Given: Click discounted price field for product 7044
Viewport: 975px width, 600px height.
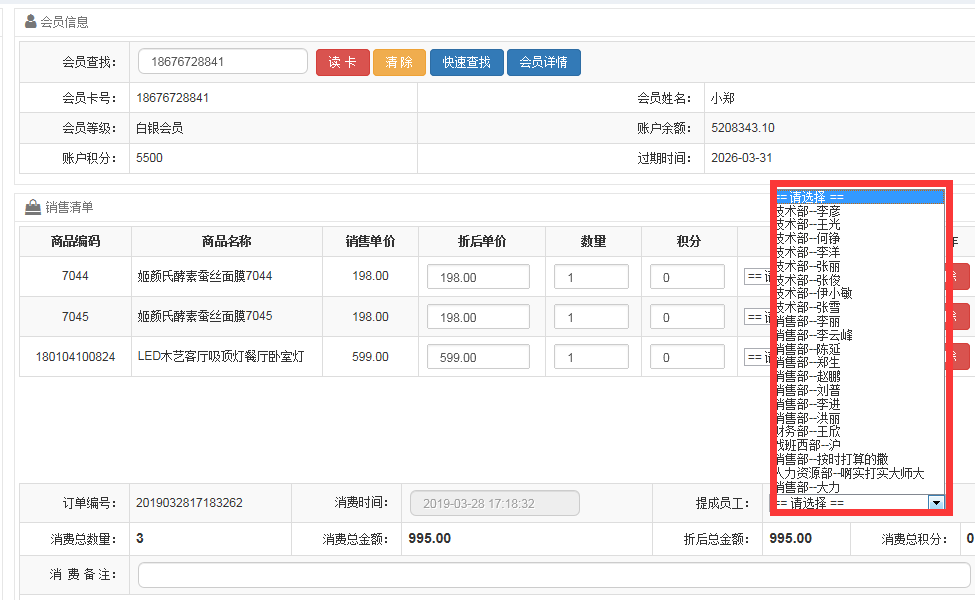Looking at the screenshot, I should tap(478, 277).
